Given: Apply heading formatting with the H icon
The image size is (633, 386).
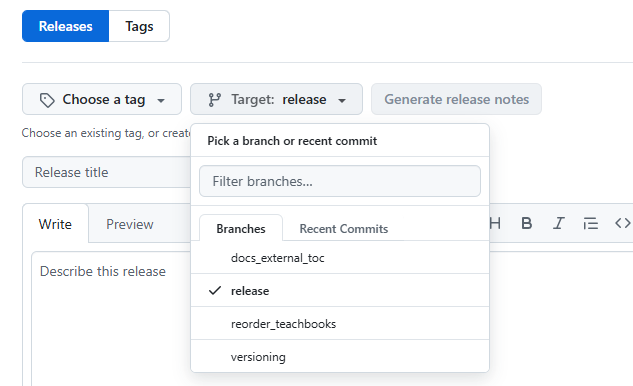Looking at the screenshot, I should tap(495, 223).
